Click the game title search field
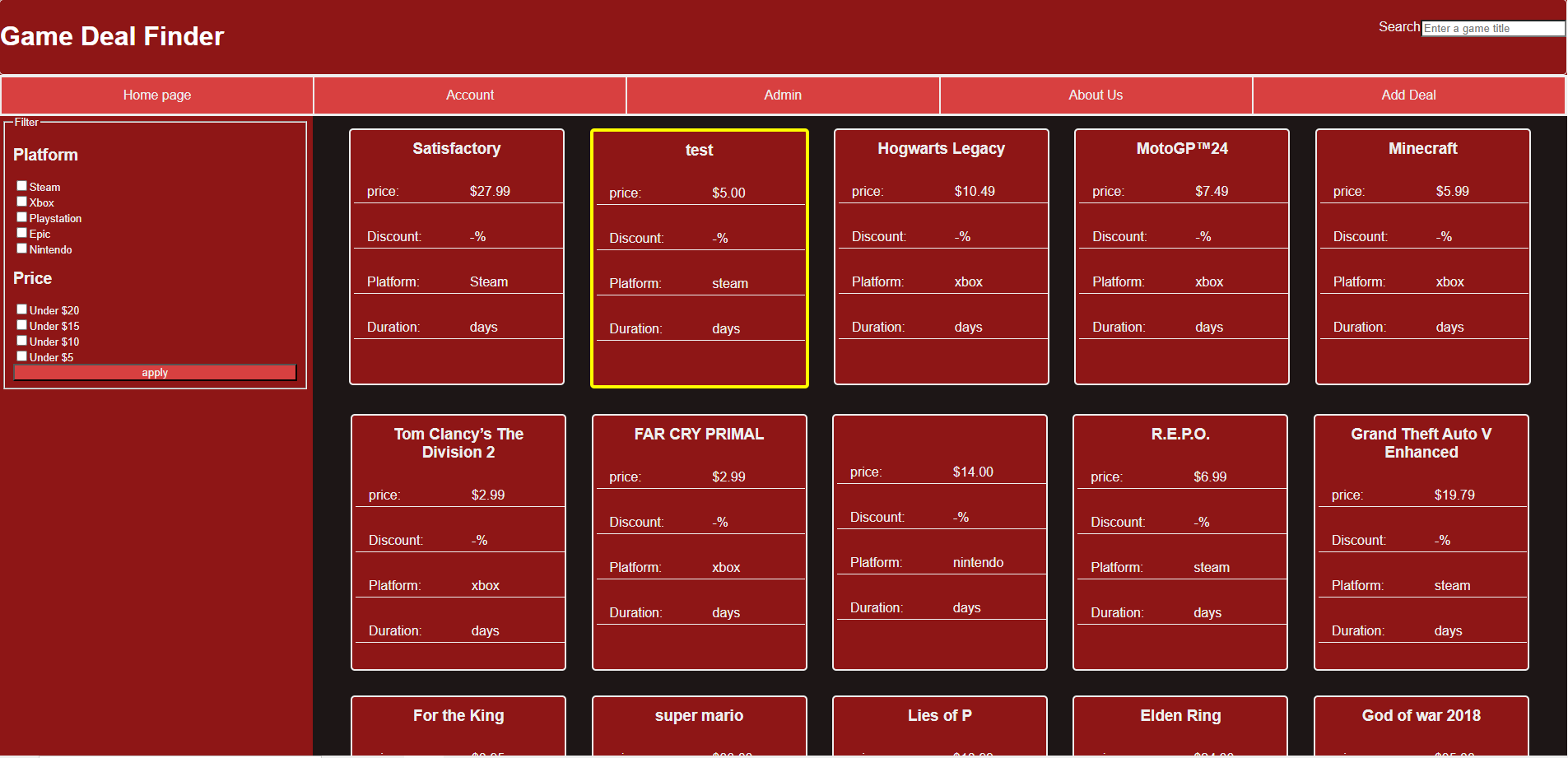The height and width of the screenshot is (758, 1568). 1492,28
